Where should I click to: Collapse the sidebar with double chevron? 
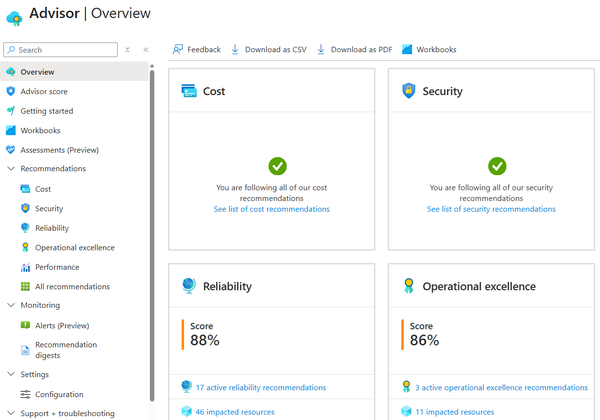point(146,50)
